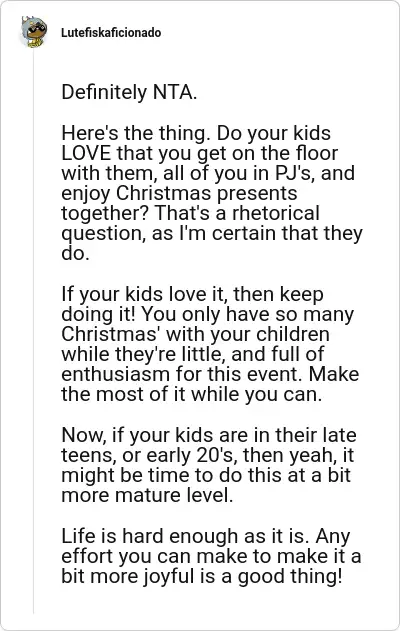Click the closing words "good thing!"
400x631 pixels.
(x=290, y=577)
